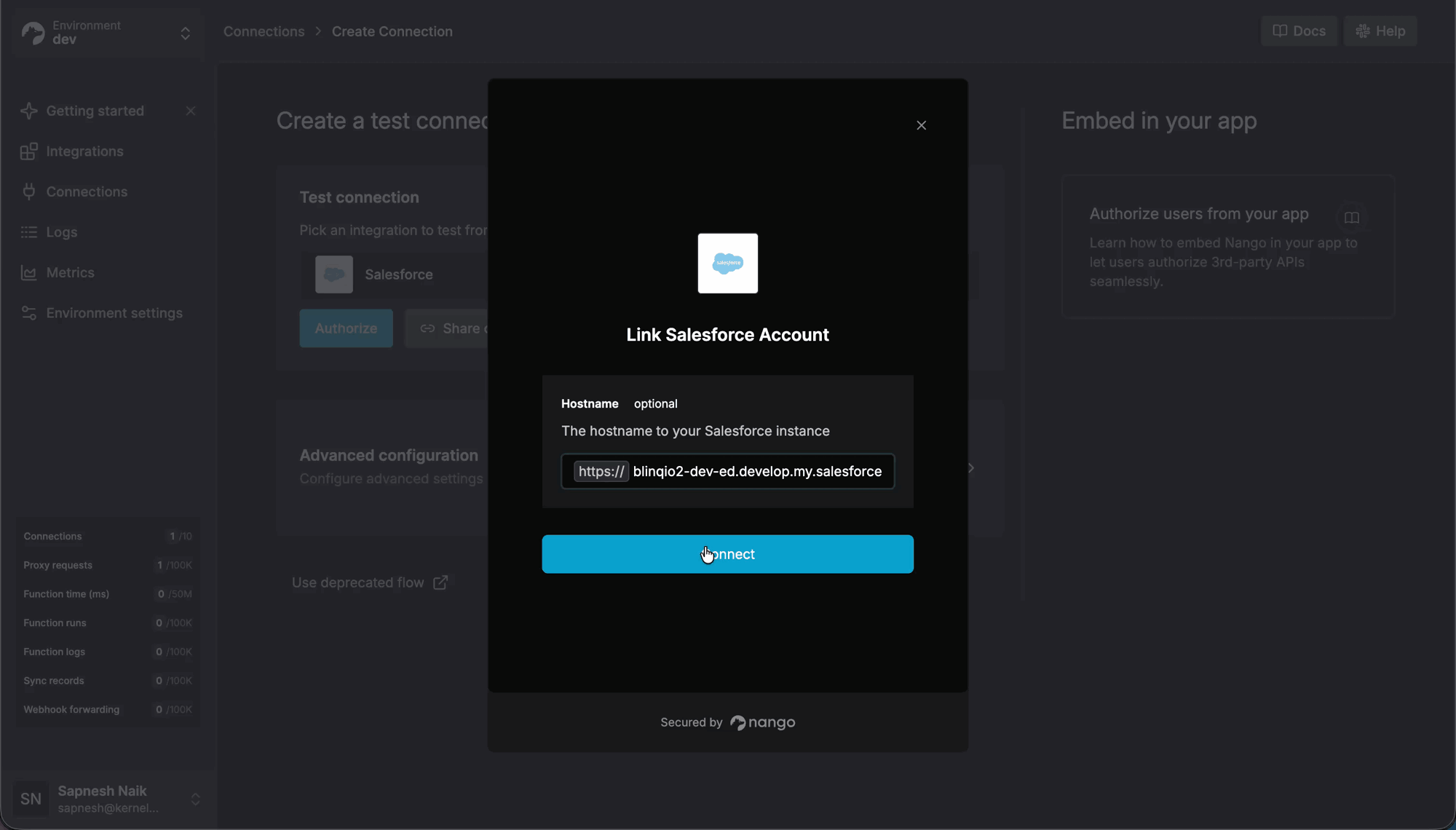
Task: Go to Connections breadcrumb
Action: click(264, 31)
